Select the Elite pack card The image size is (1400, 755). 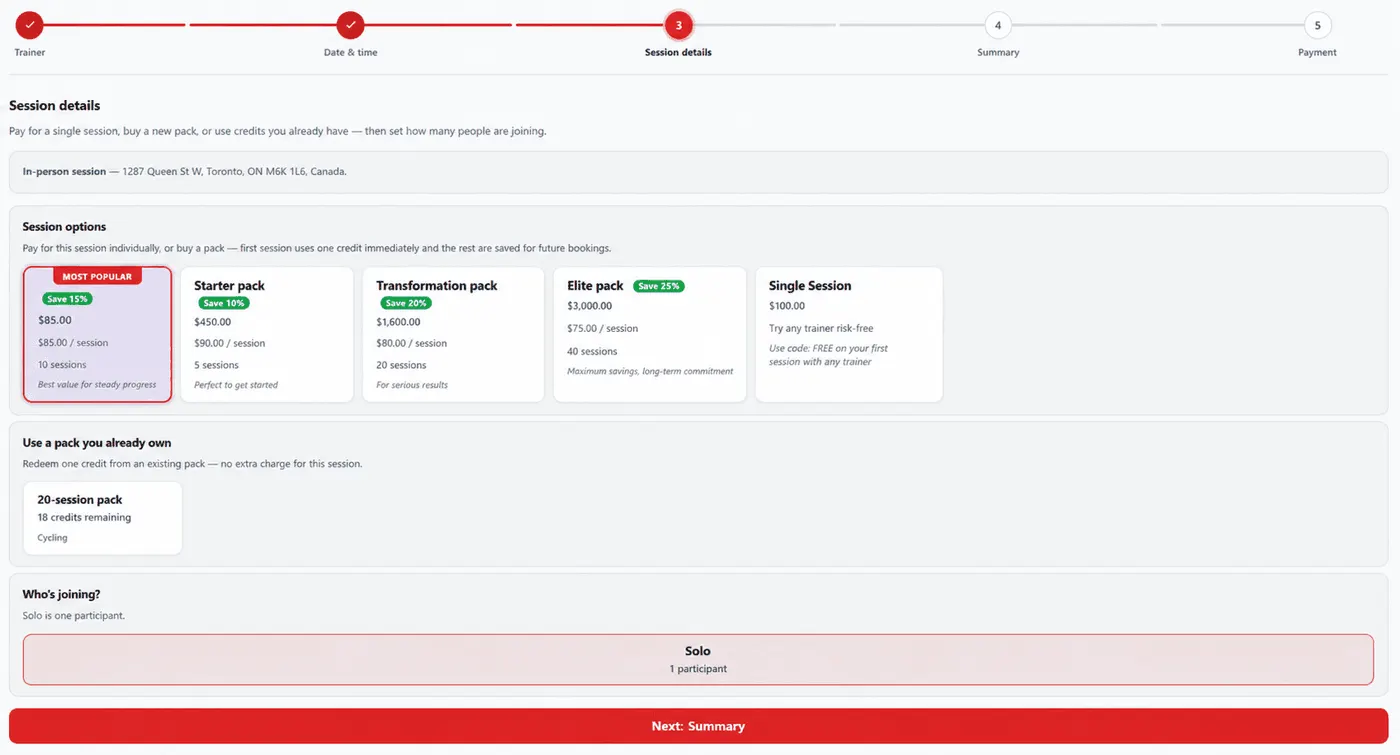(x=650, y=334)
